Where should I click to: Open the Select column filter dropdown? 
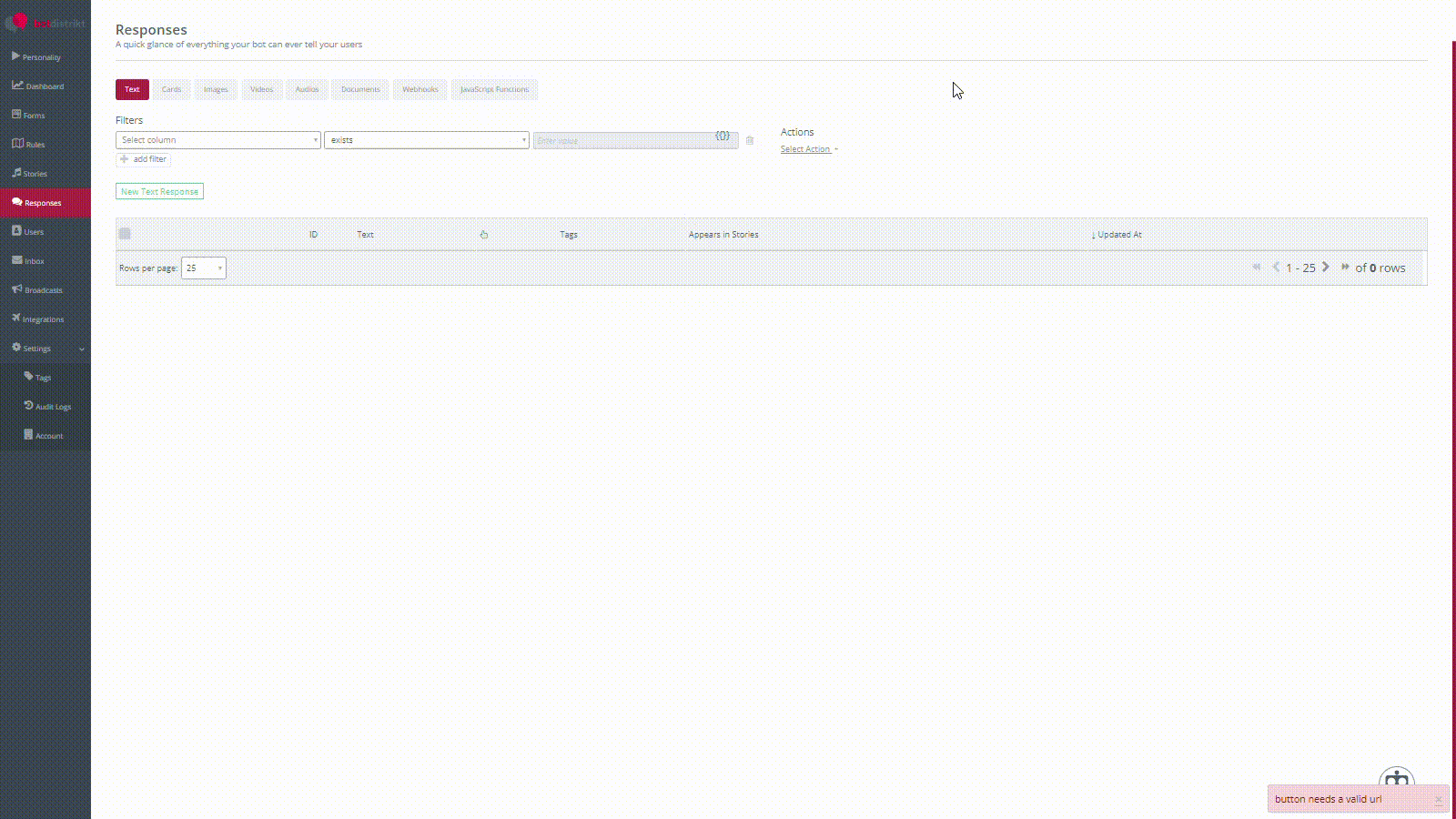(x=217, y=140)
